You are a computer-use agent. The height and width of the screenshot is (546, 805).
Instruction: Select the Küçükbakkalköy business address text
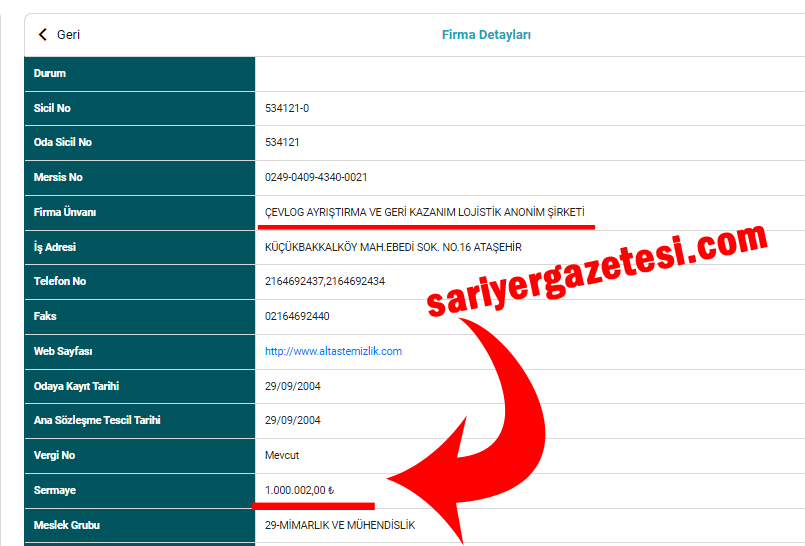tap(393, 247)
